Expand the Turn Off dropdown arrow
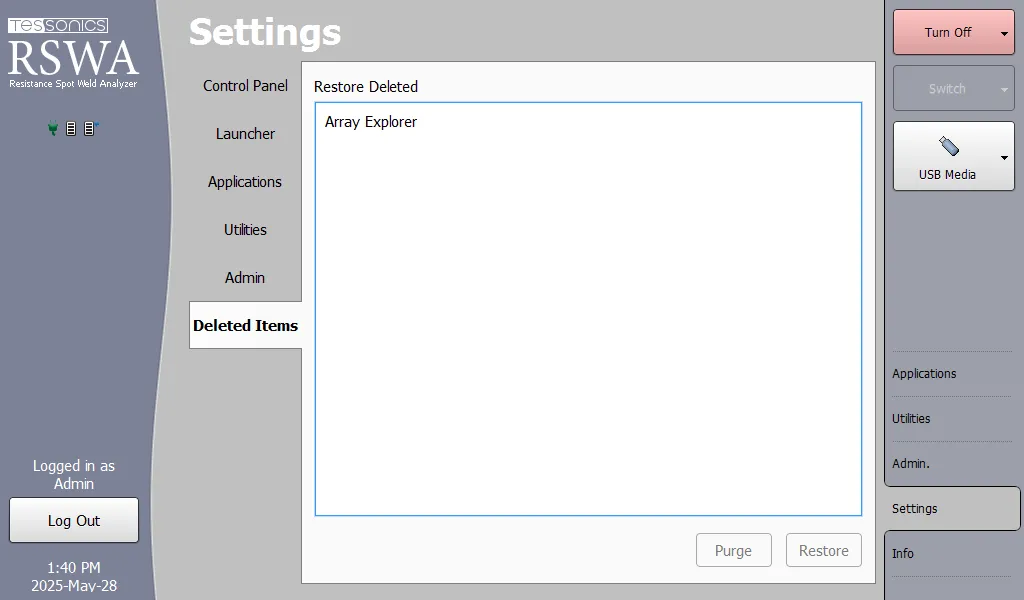Viewport: 1024px width, 600px height. coord(1004,33)
